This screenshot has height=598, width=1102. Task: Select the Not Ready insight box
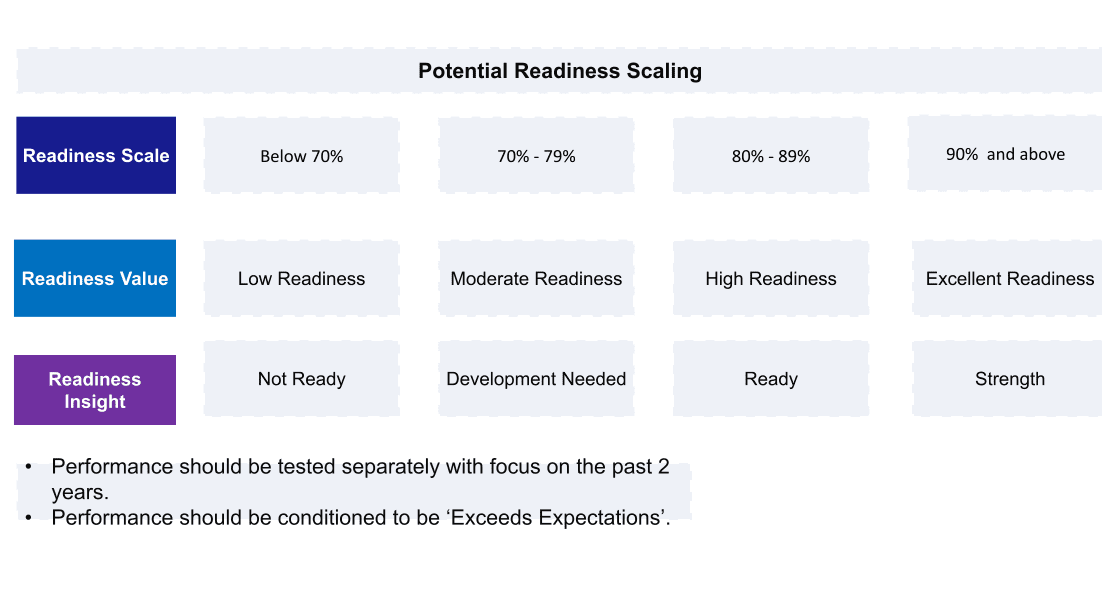[x=302, y=379]
